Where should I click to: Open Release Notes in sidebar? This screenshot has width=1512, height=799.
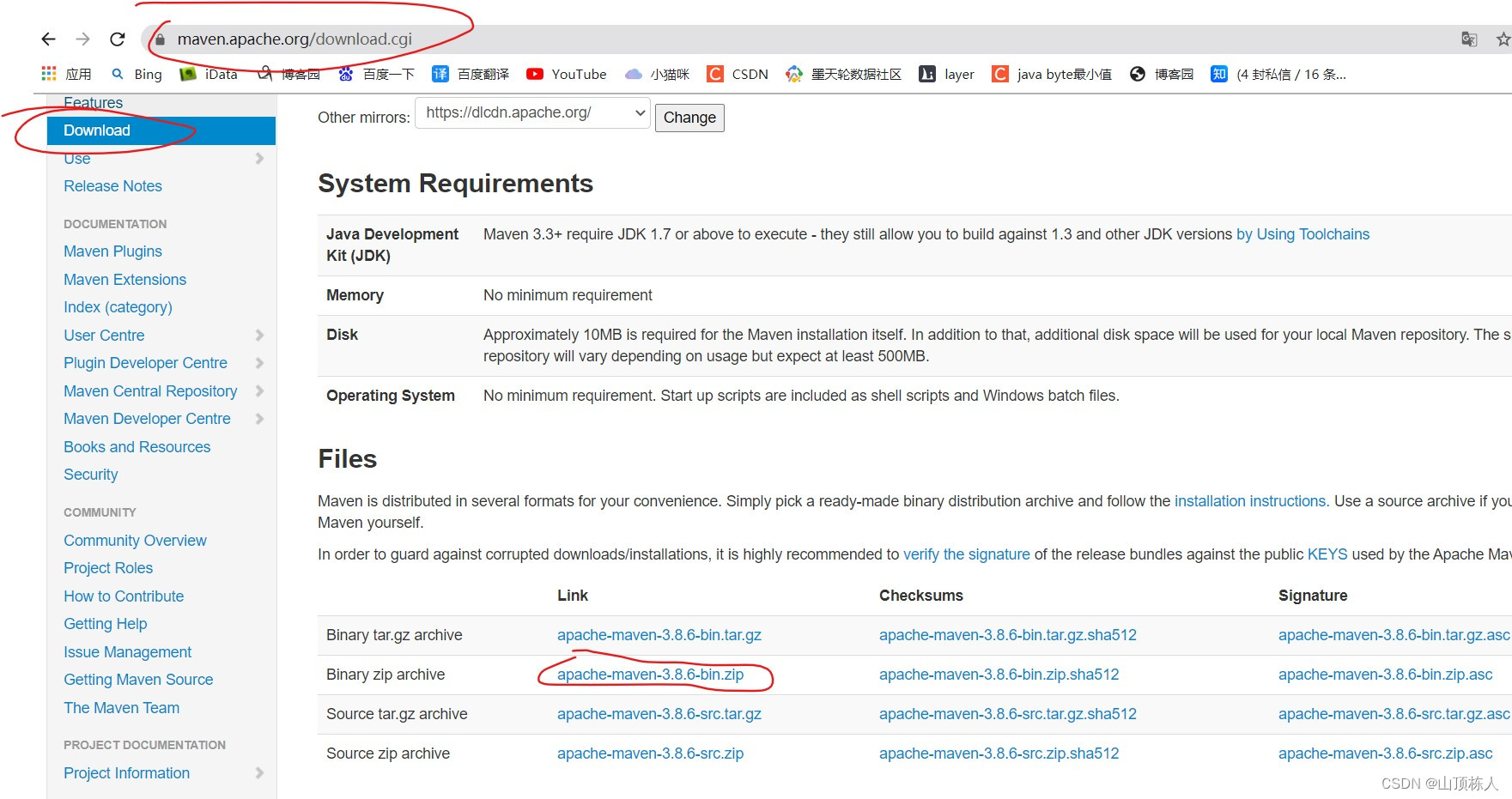coord(112,186)
